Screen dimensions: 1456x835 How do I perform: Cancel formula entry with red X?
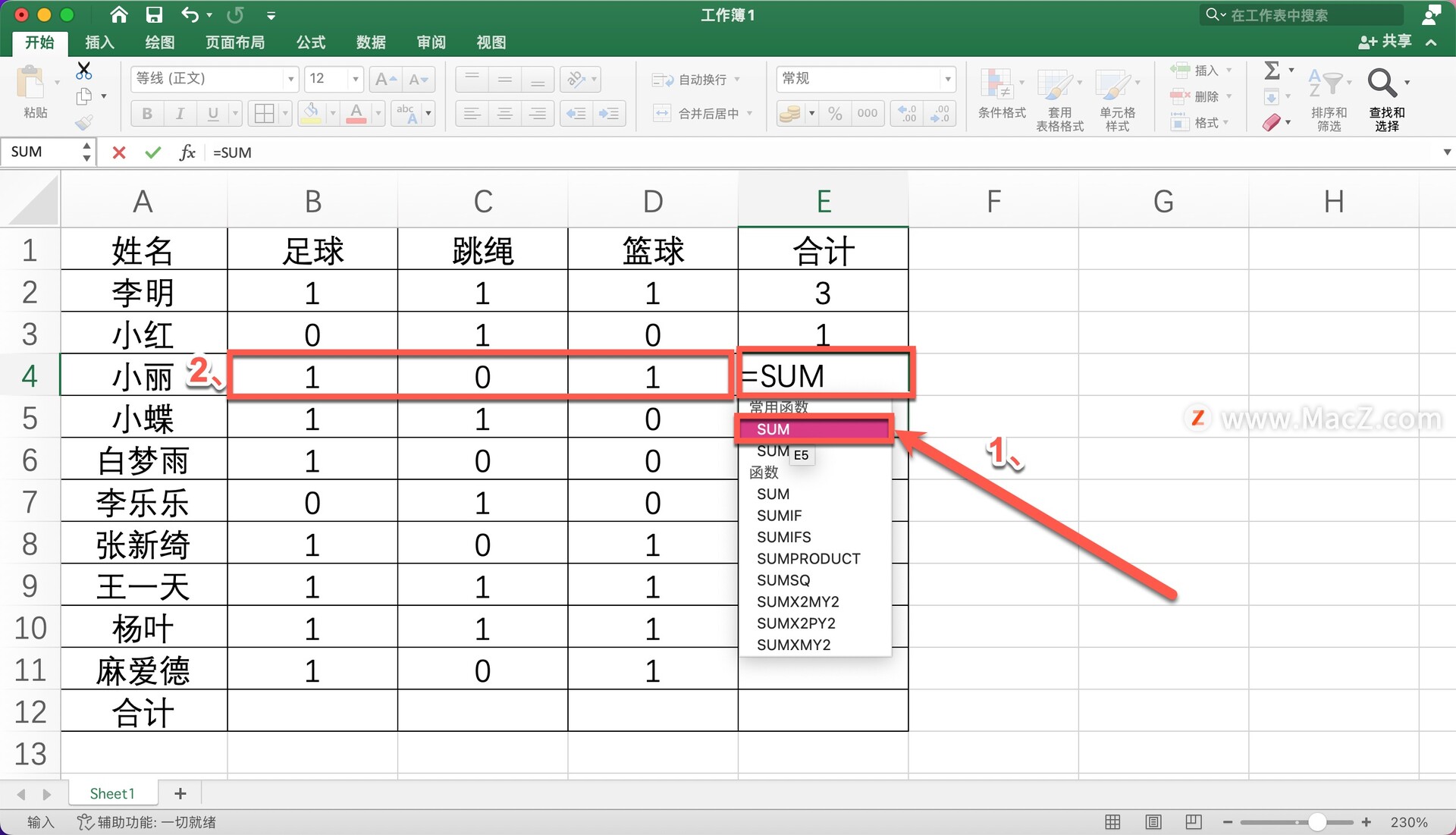(x=119, y=152)
